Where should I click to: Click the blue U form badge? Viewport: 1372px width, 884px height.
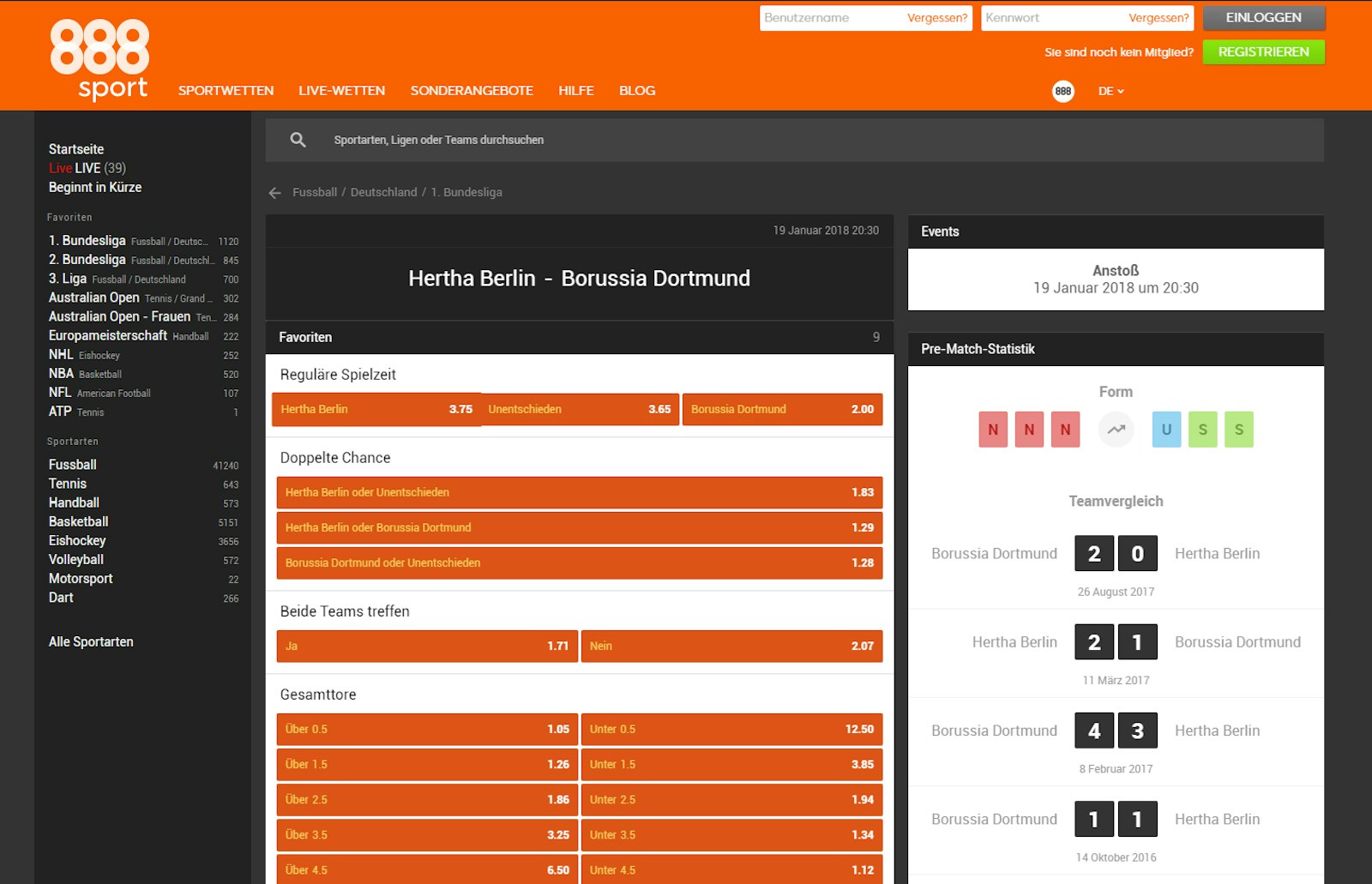(1165, 430)
